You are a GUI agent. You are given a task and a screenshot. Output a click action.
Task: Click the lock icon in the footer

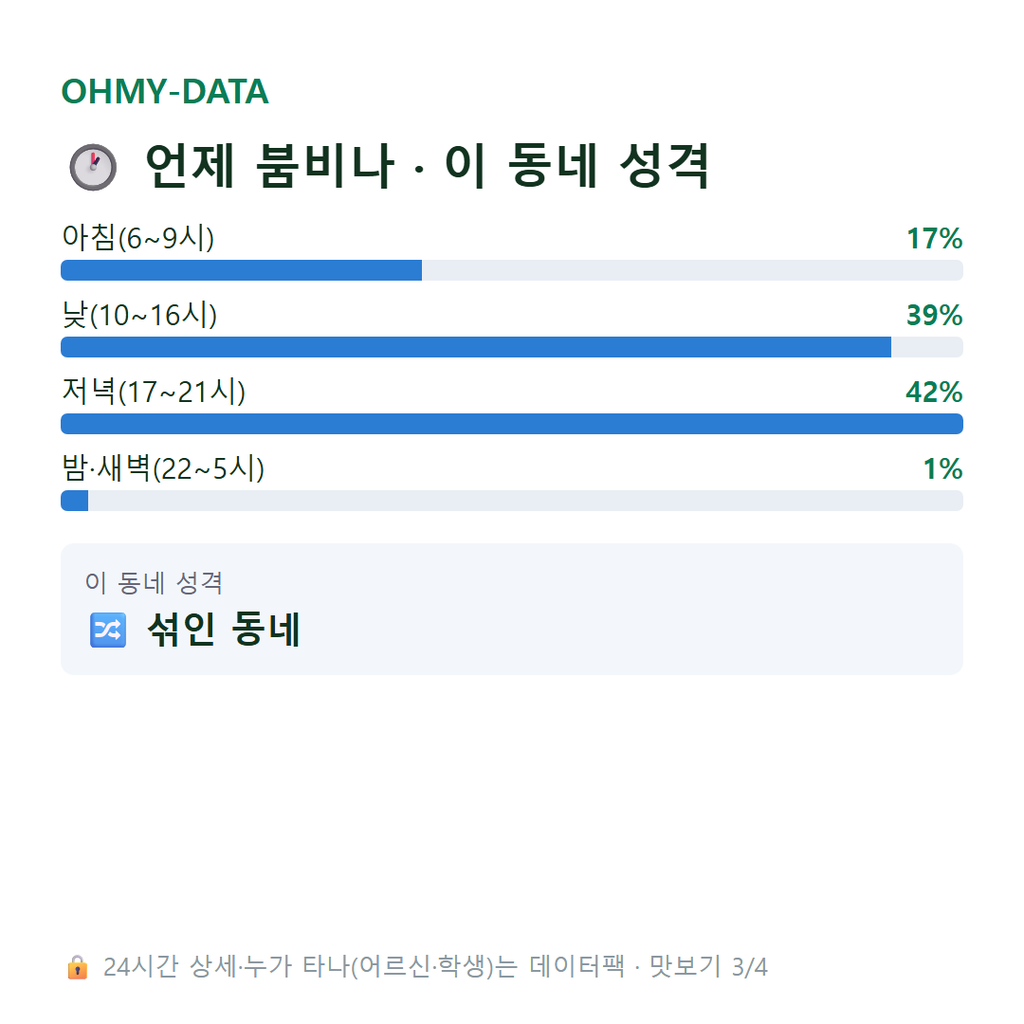tap(77, 967)
